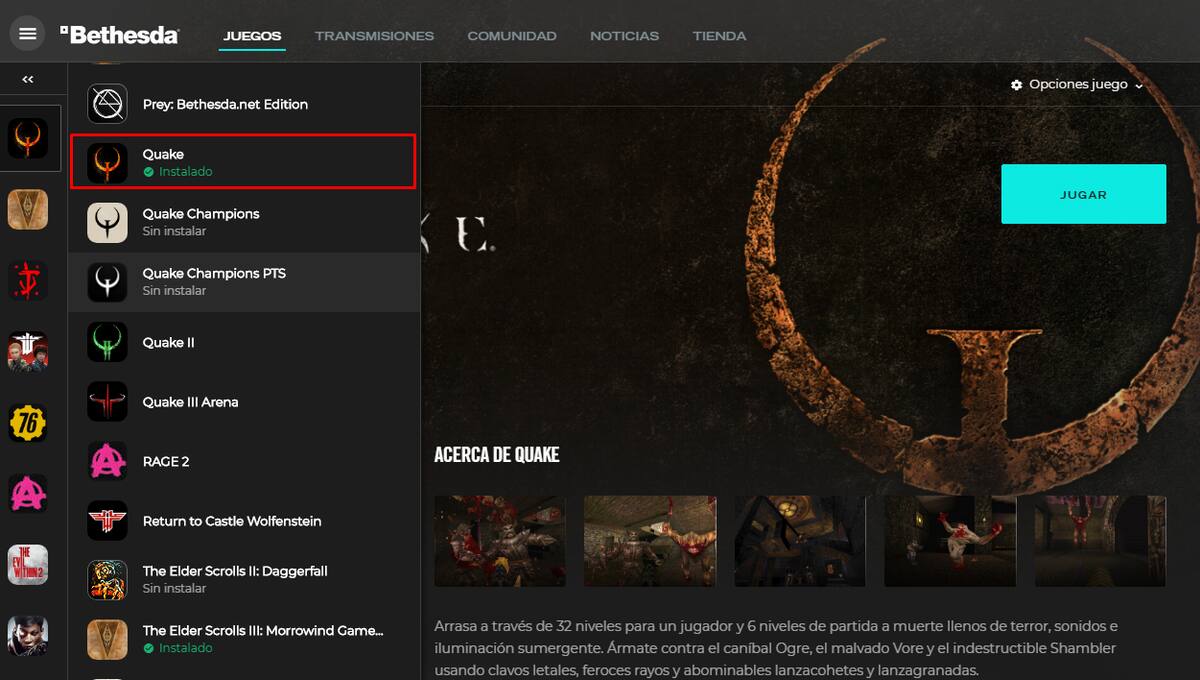Select Wolfenstein characters sidebar icon
This screenshot has height=680, width=1200.
tap(28, 351)
